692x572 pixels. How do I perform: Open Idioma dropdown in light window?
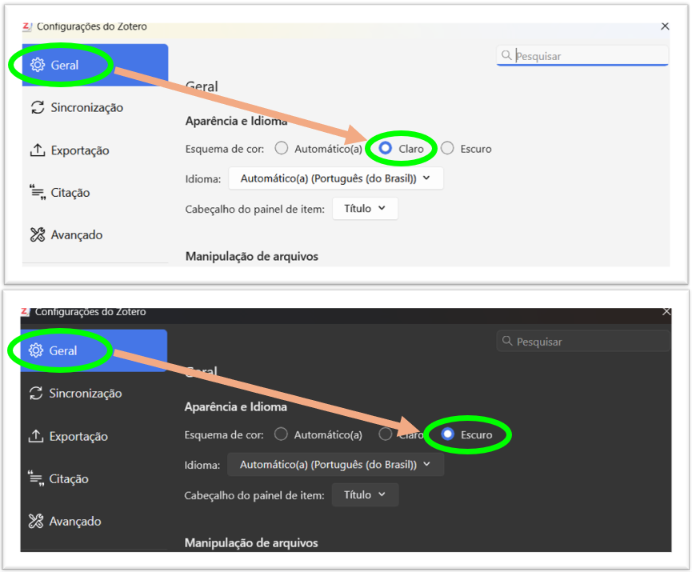pos(336,178)
